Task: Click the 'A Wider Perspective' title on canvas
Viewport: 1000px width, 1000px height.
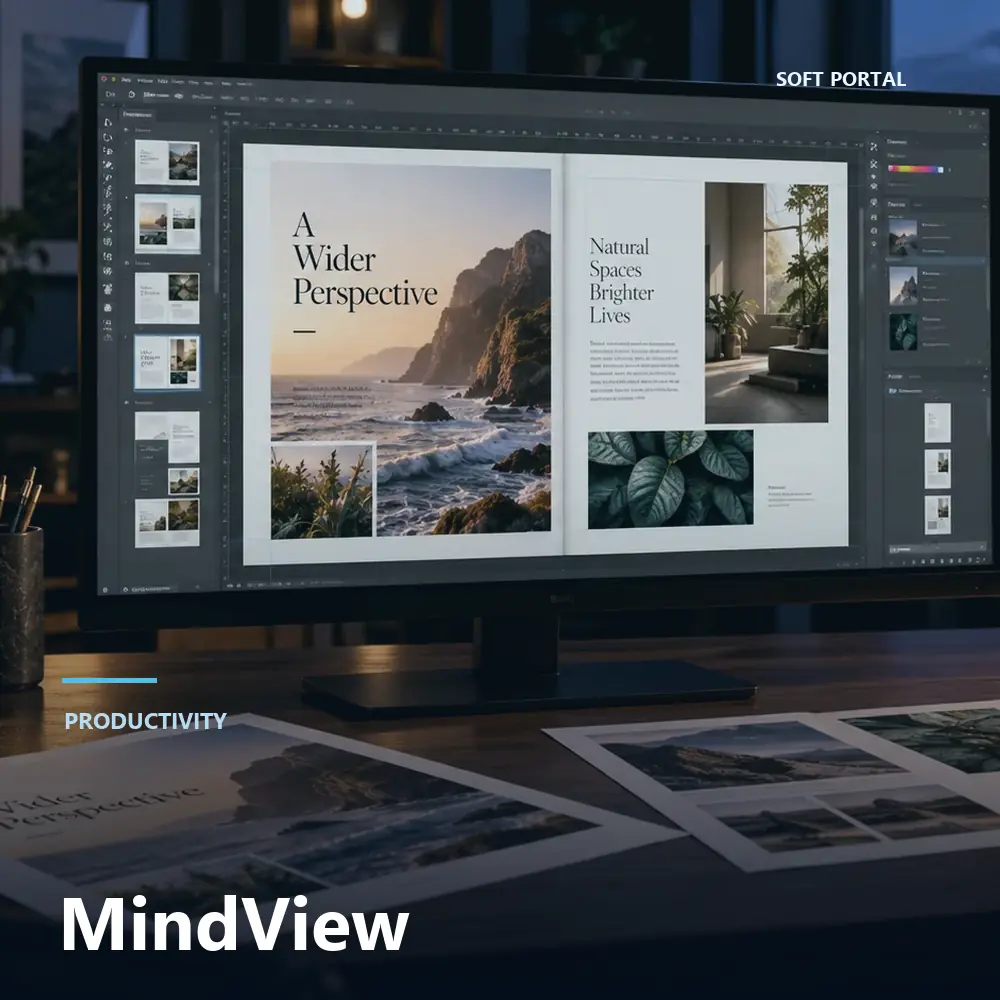Action: click(x=365, y=260)
